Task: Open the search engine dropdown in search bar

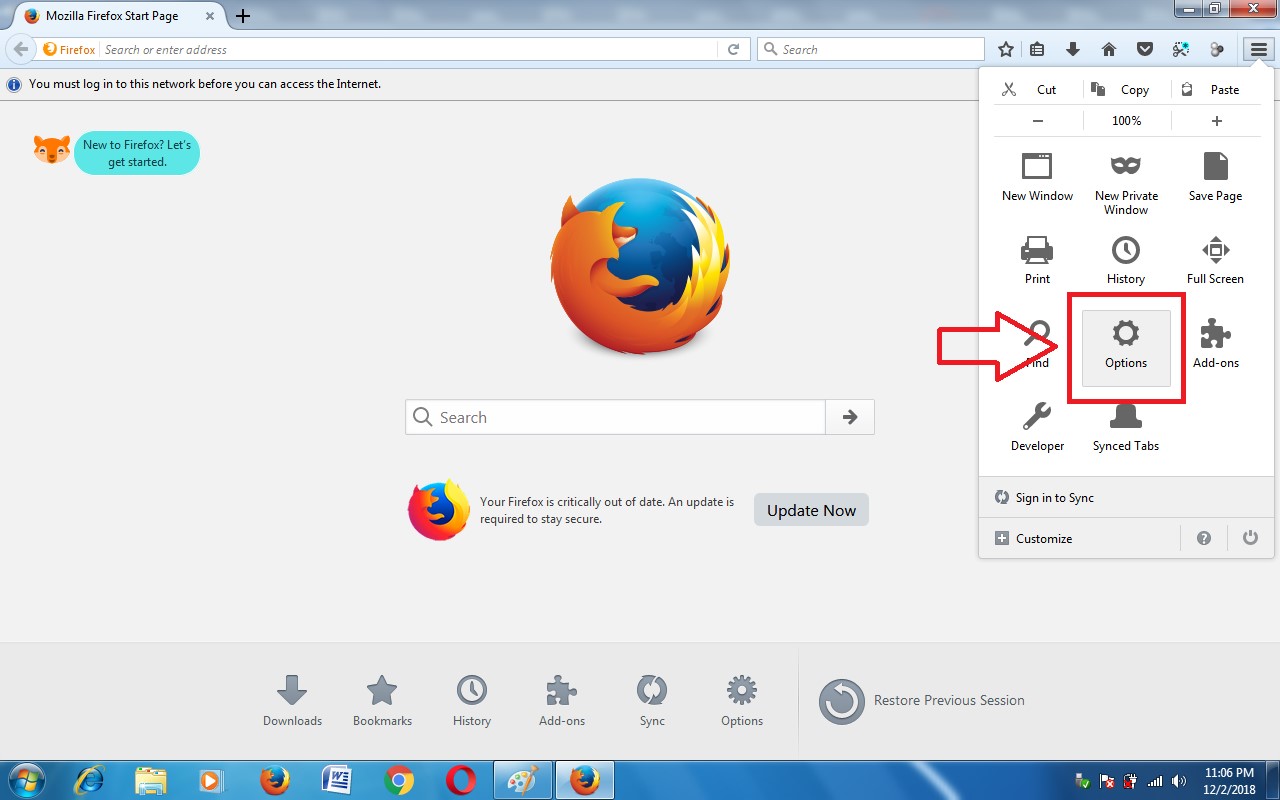Action: tap(770, 48)
